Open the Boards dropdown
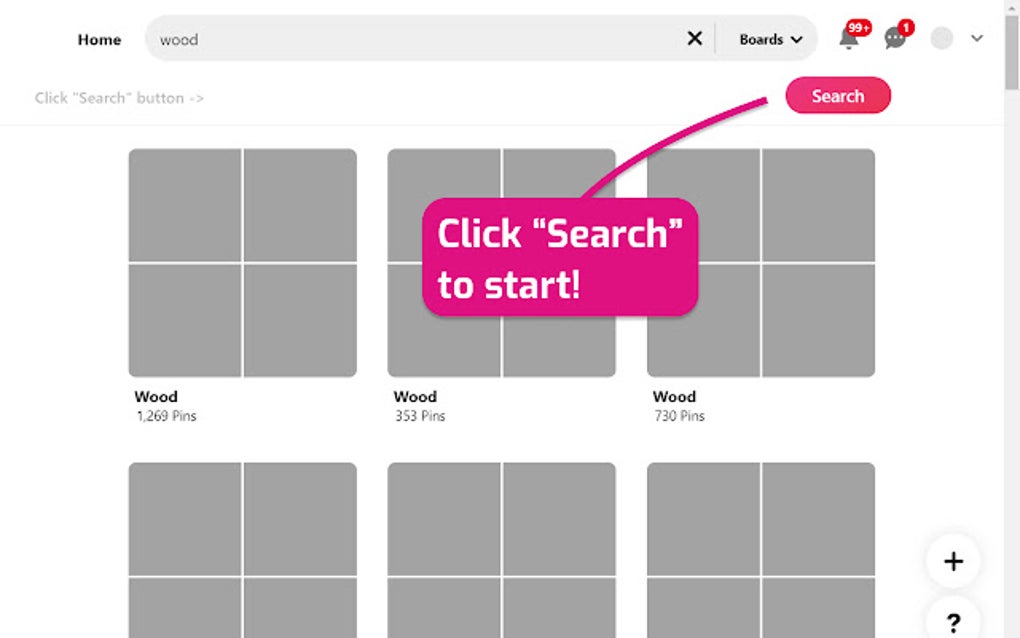The height and width of the screenshot is (638, 1020). click(x=770, y=39)
